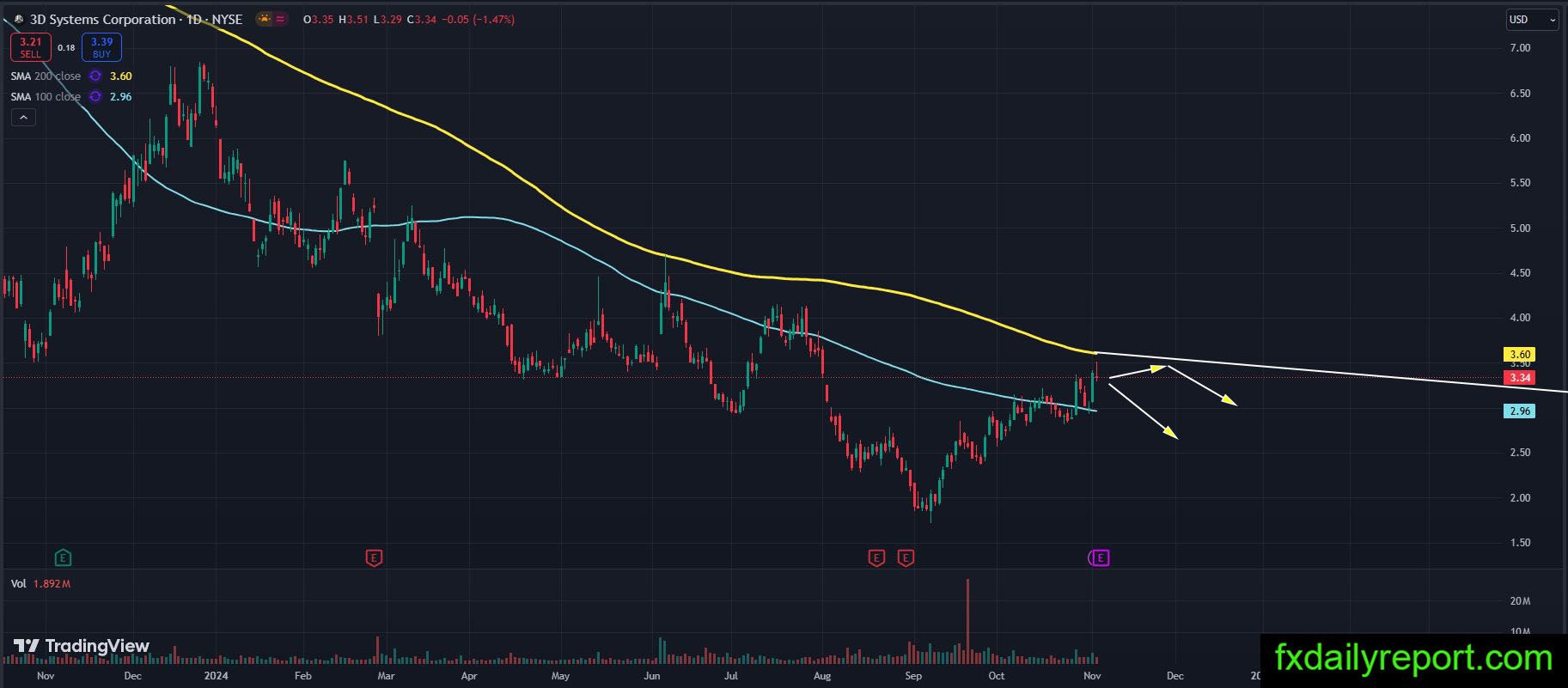Click the Sep label on the time axis
The height and width of the screenshot is (688, 1568).
pyautogui.click(x=913, y=676)
